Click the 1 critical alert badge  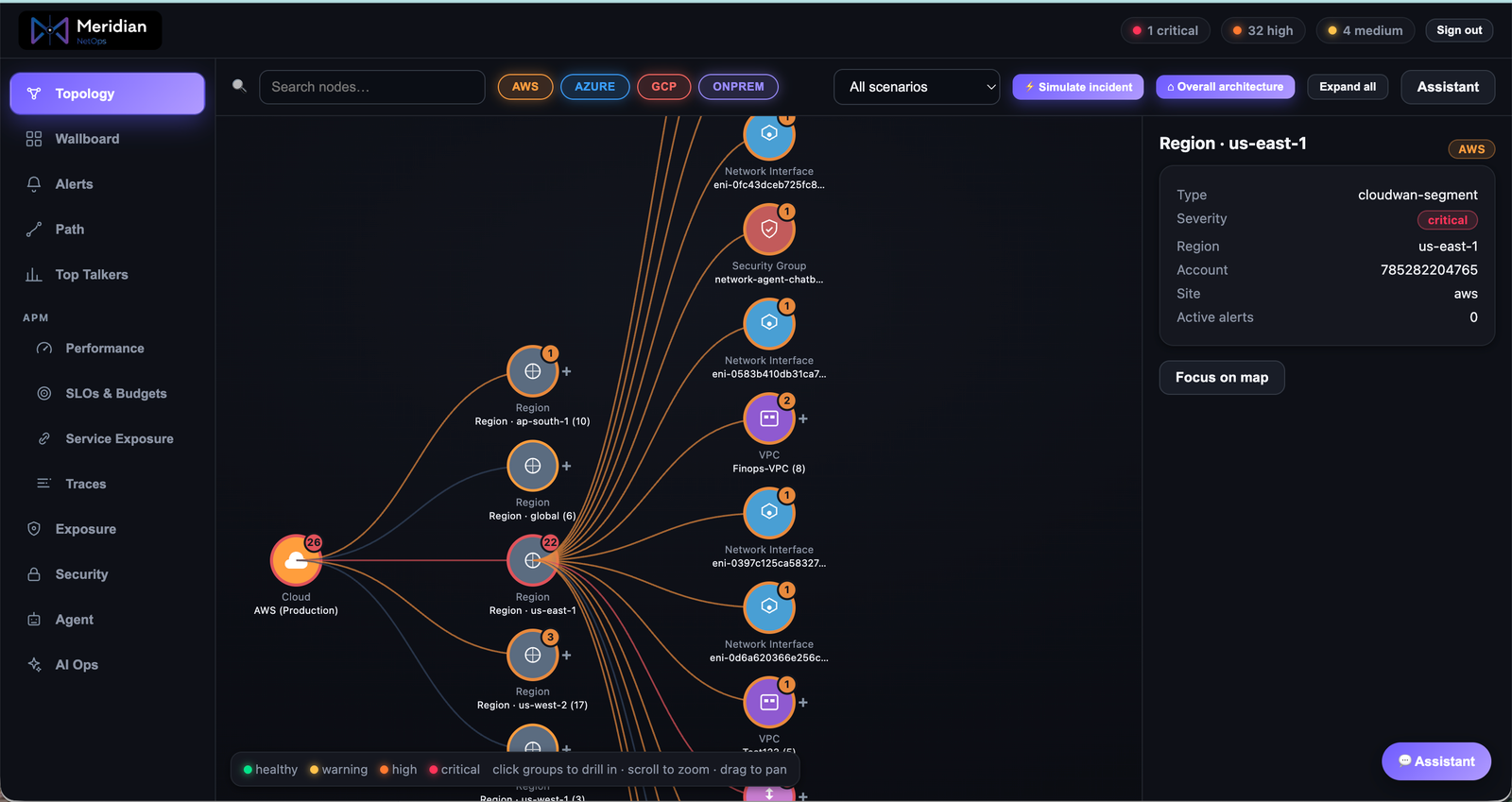(x=1165, y=30)
